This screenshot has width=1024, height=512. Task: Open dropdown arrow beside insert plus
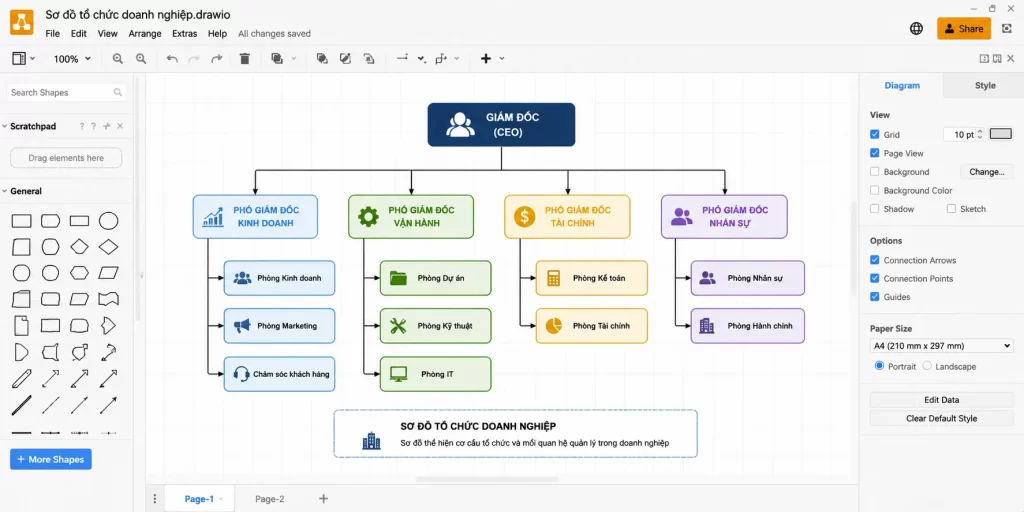(502, 59)
